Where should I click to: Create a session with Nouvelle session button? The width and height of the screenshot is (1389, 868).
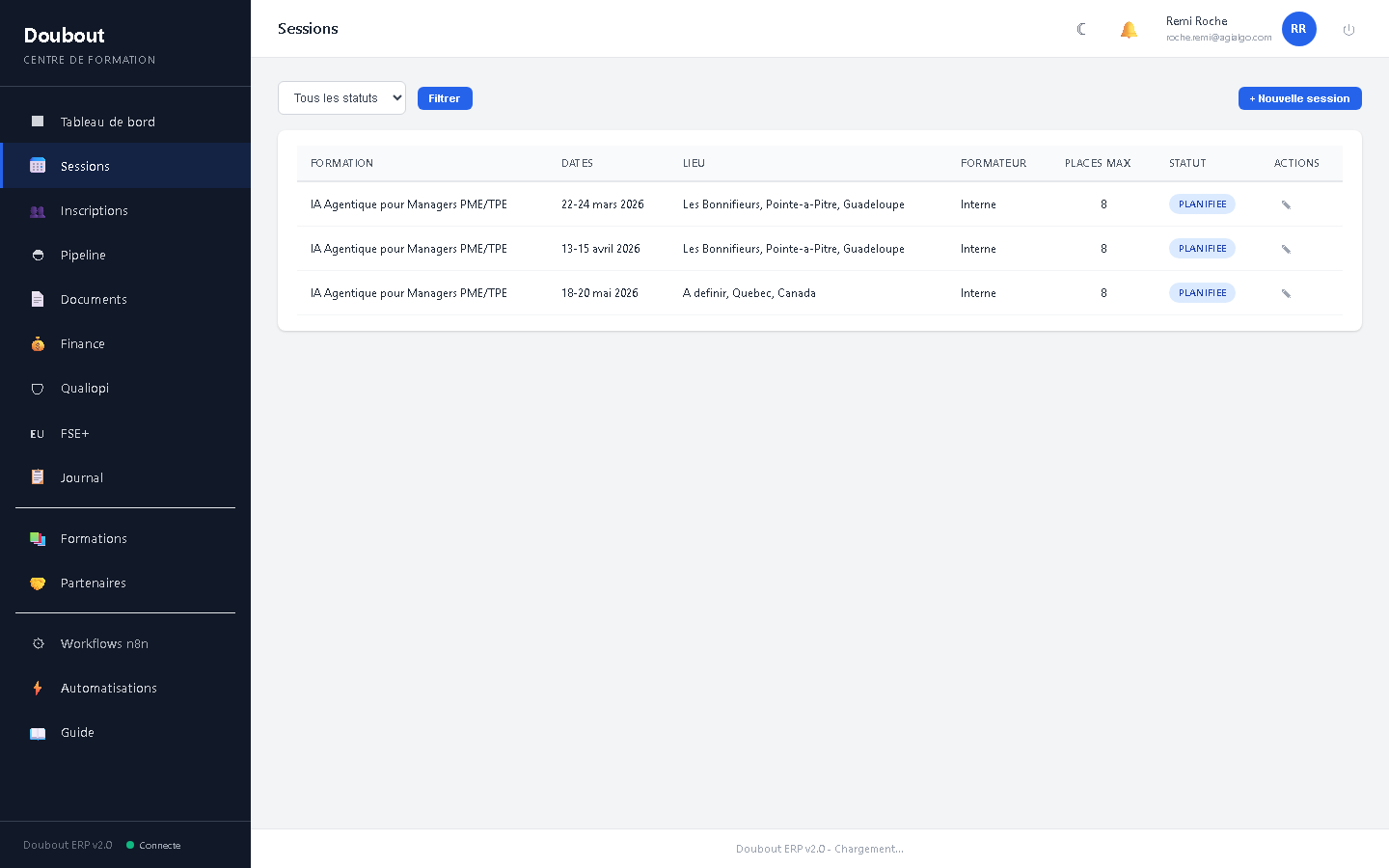(1299, 98)
